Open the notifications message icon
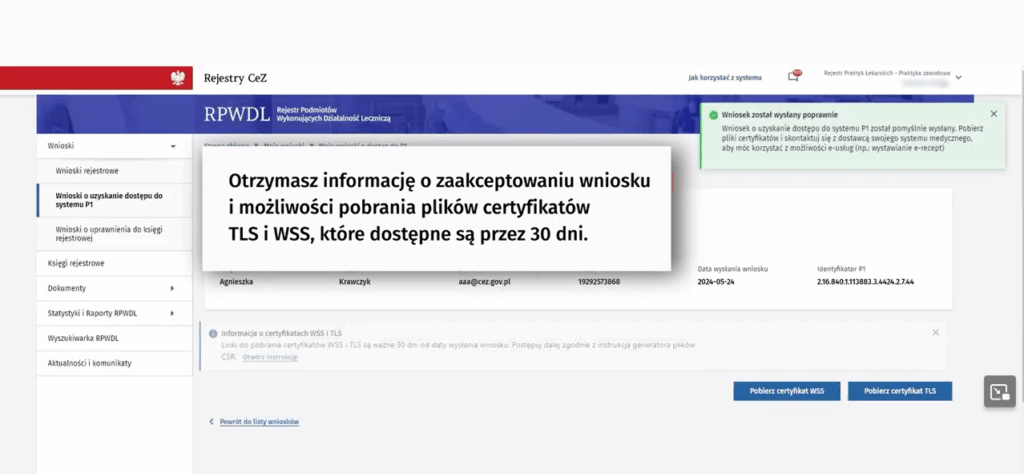This screenshot has height=474, width=1024. [x=793, y=77]
